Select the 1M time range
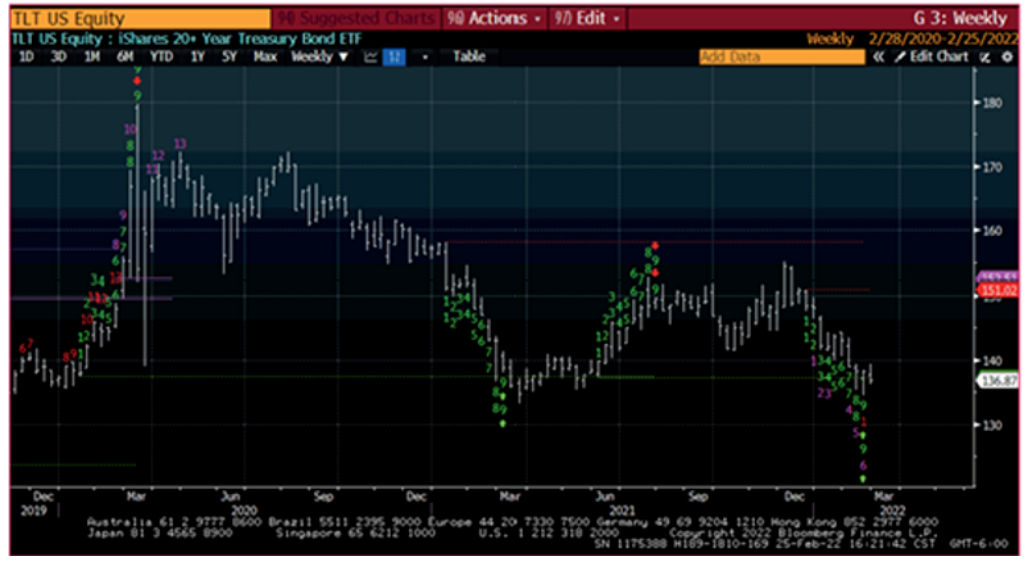Screen dimensions: 1027x568 [x=92, y=56]
